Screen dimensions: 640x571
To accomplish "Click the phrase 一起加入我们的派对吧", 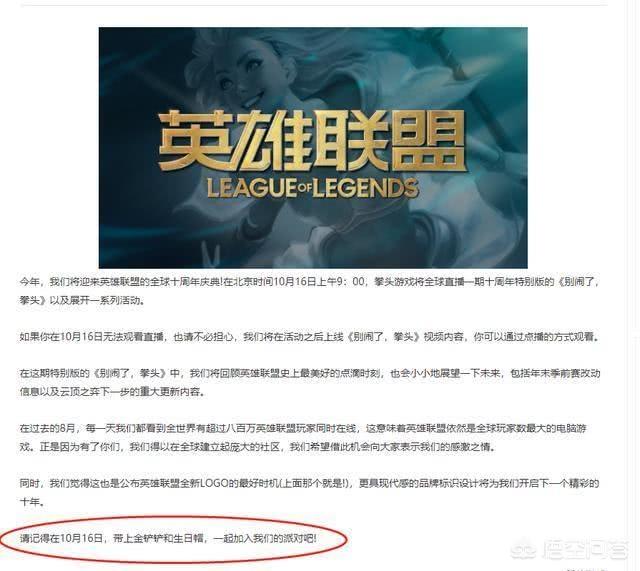I will [x=264, y=539].
